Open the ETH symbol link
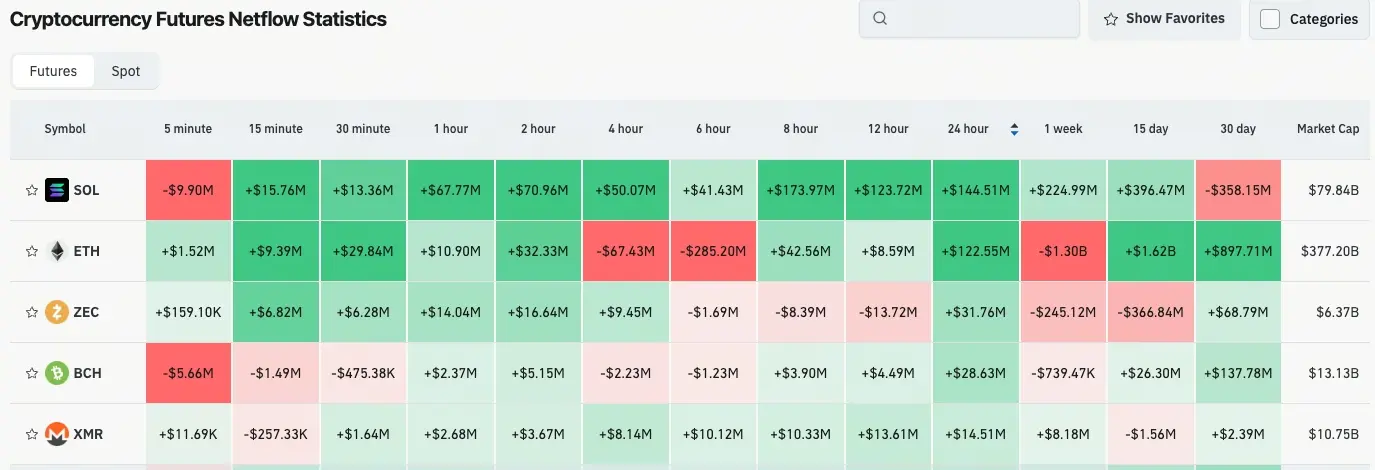The height and width of the screenshot is (470, 1375). tap(87, 251)
